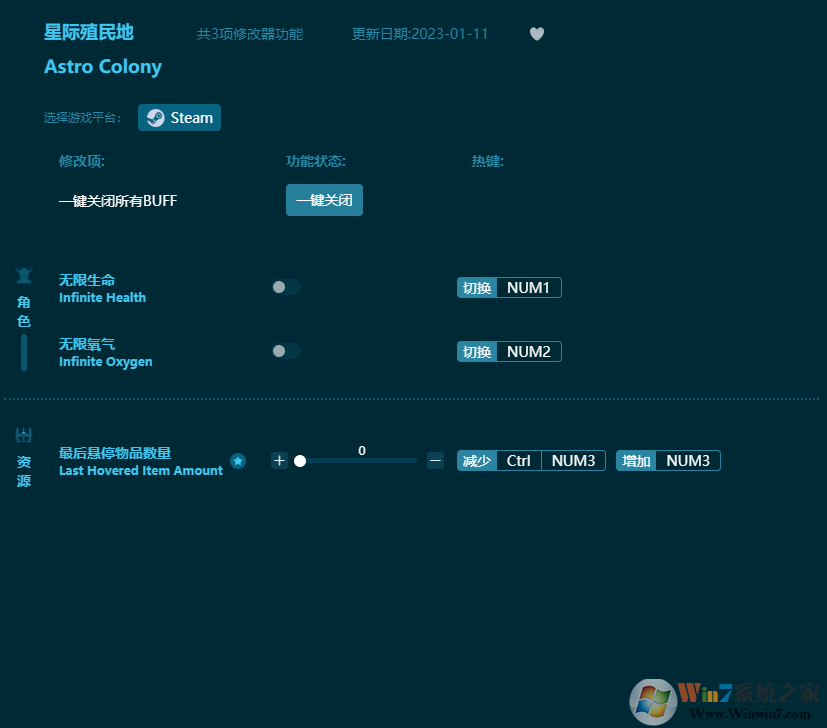Click the 一键关闭 button

click(x=324, y=200)
